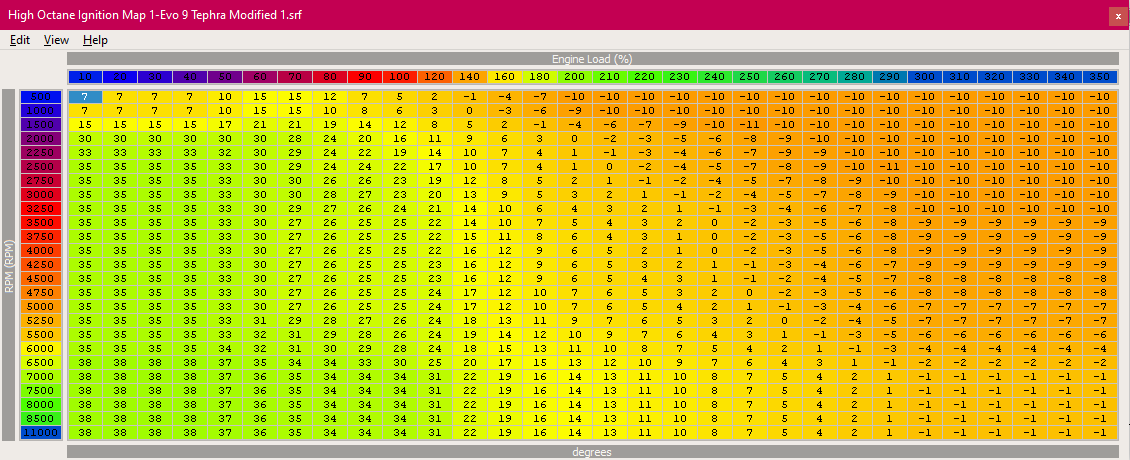Click the RPM (RPM) vertical axis label
Screen dimensions: 1130x460
[9, 265]
